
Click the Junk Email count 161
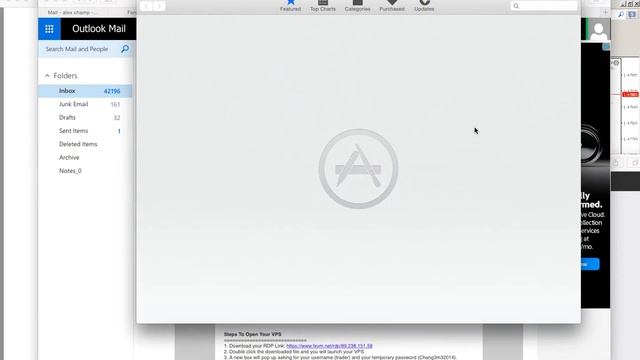116,104
